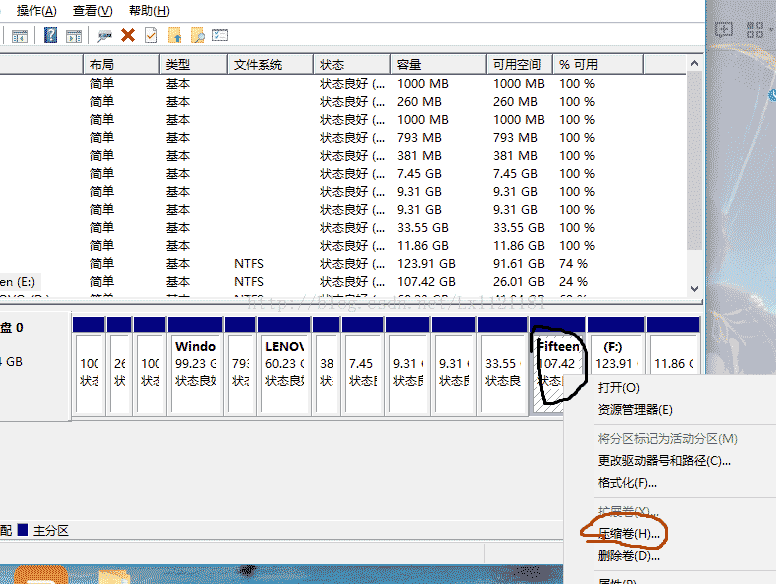Open the 查看(V) menu
The width and height of the screenshot is (776, 584).
92,10
